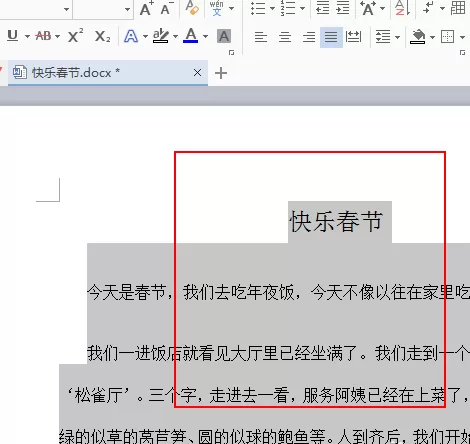
Task: Click the title 快乐春节 in the document
Action: coord(337,221)
